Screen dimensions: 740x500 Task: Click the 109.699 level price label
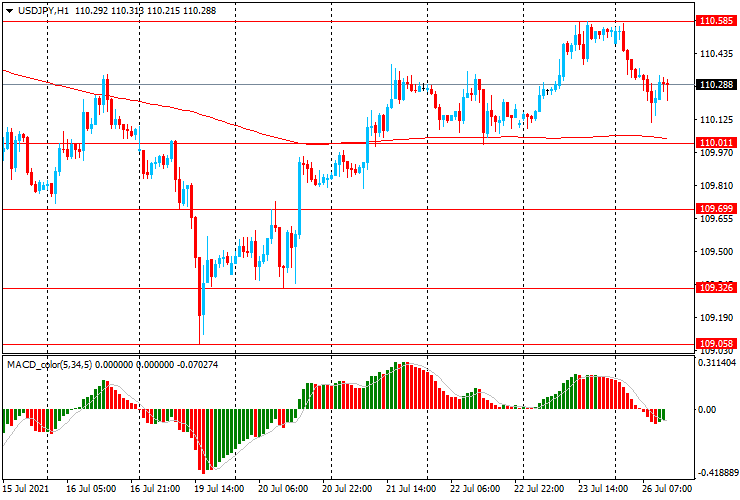[x=716, y=209]
